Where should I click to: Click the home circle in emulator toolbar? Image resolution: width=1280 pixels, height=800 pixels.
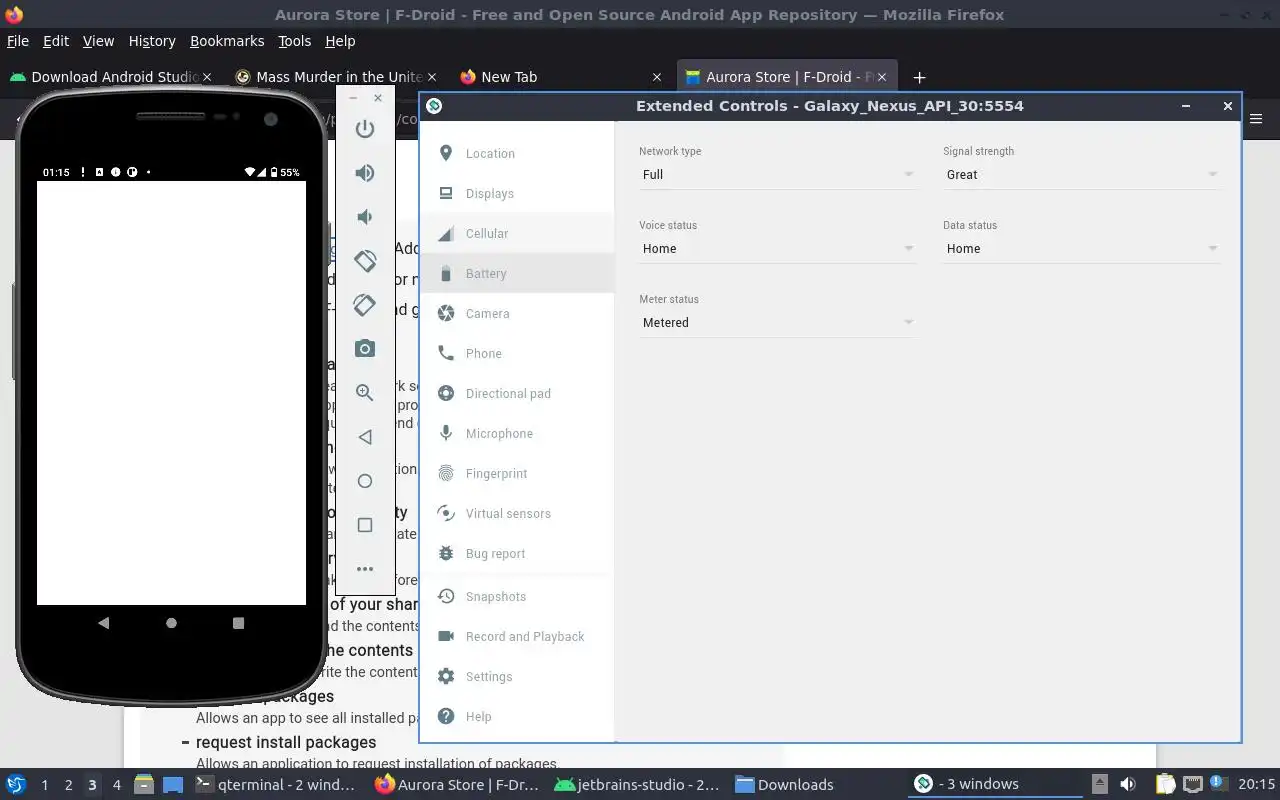(x=365, y=481)
